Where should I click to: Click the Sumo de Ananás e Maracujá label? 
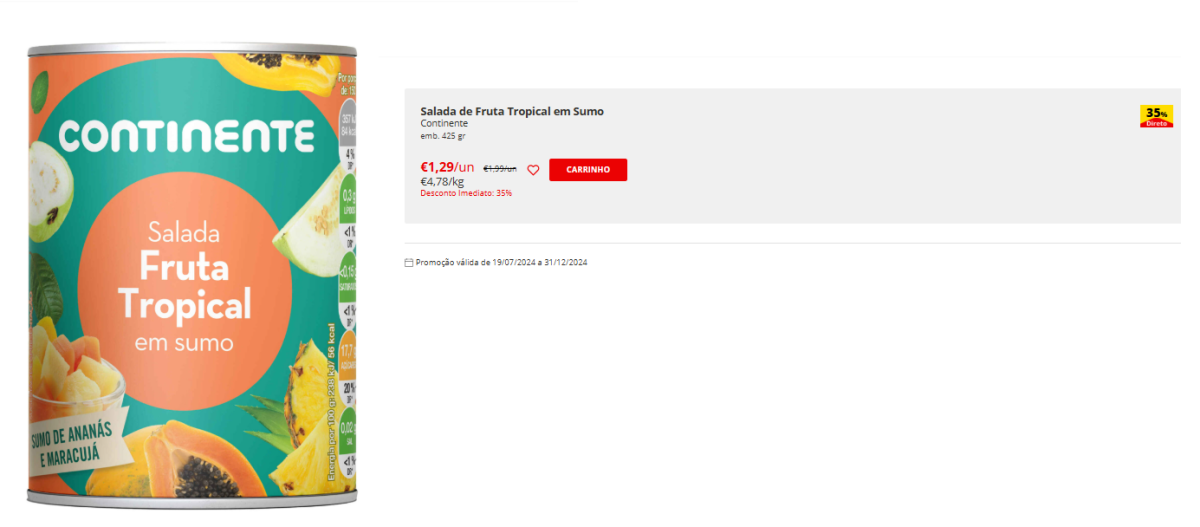point(78,444)
